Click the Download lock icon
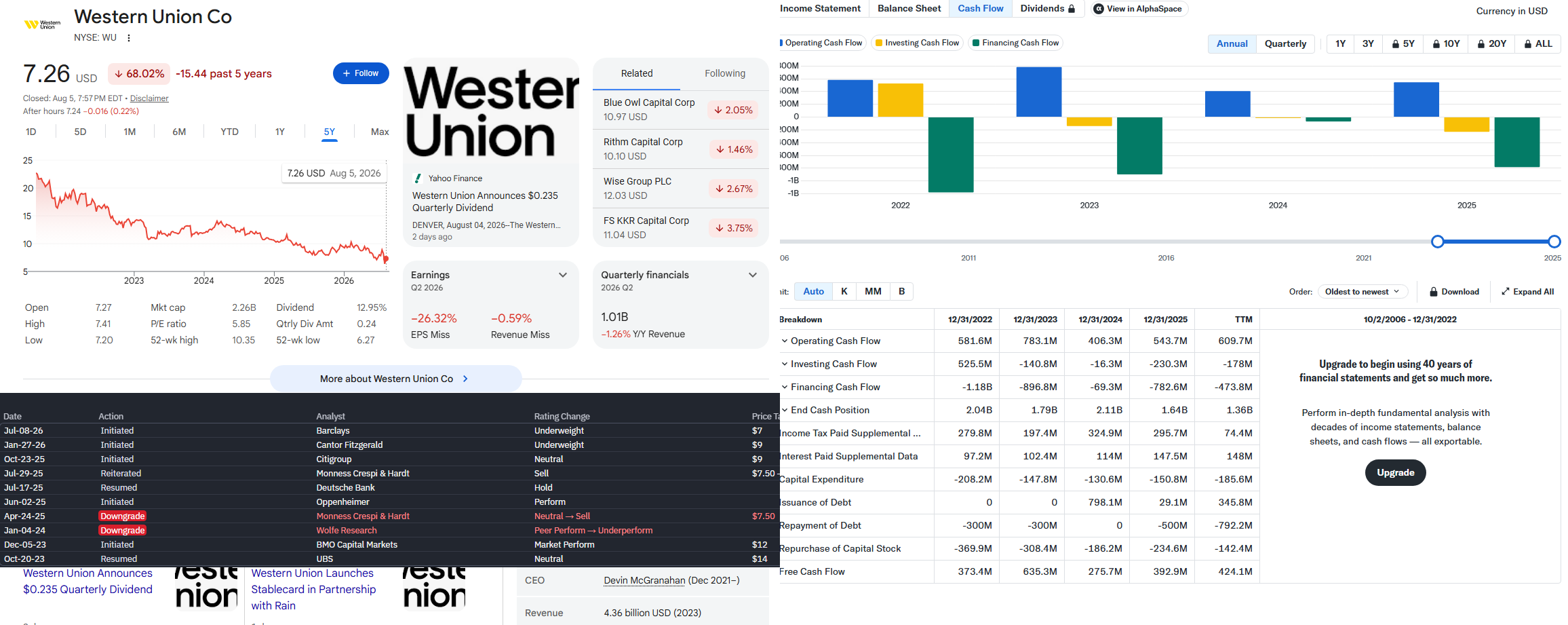The width and height of the screenshot is (1568, 625). click(1434, 292)
